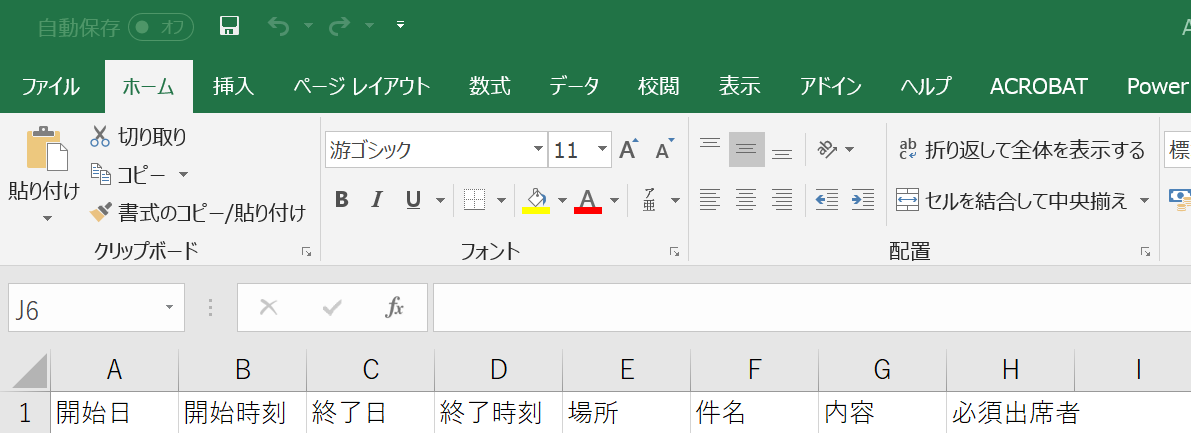Click center text horizontally icon

(x=747, y=200)
